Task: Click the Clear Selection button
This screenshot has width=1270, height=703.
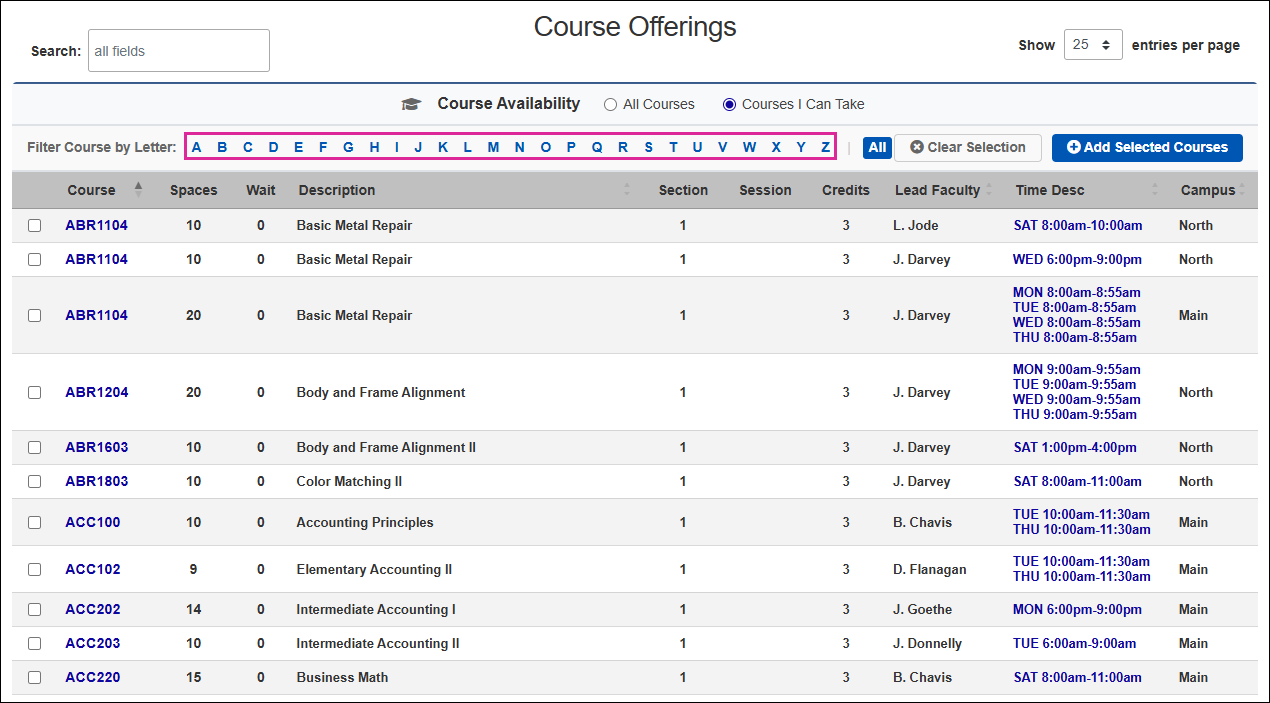Action: (968, 147)
